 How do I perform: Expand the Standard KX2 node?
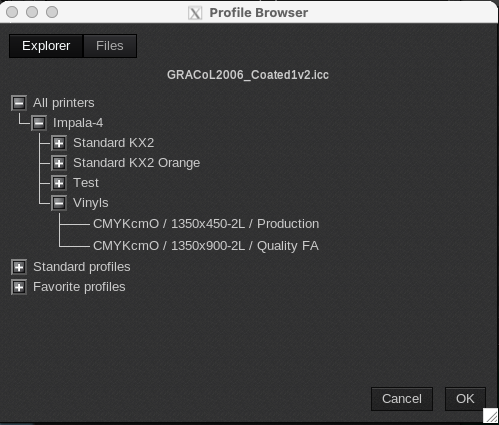(59, 143)
